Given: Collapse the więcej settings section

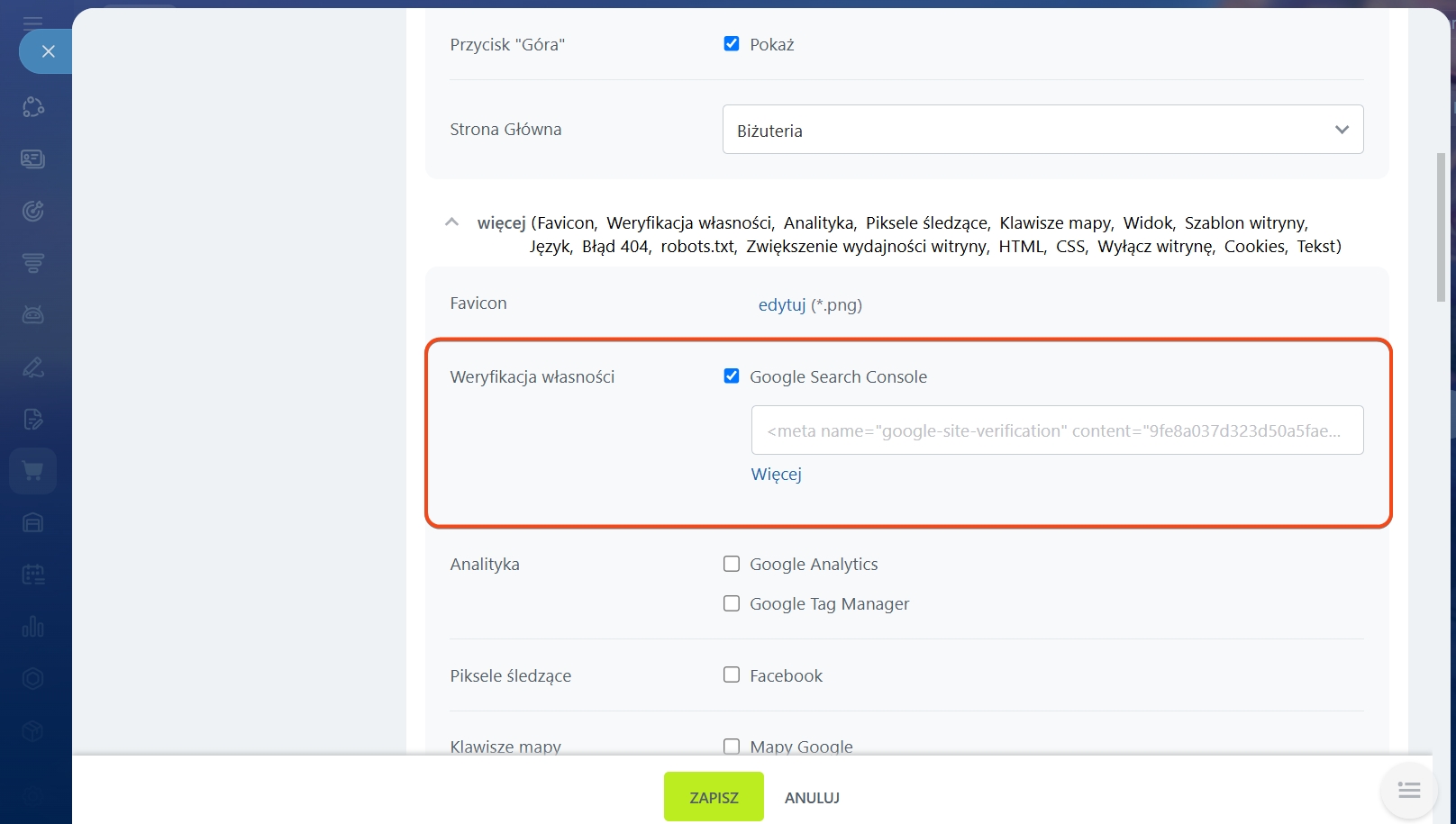Looking at the screenshot, I should [452, 222].
